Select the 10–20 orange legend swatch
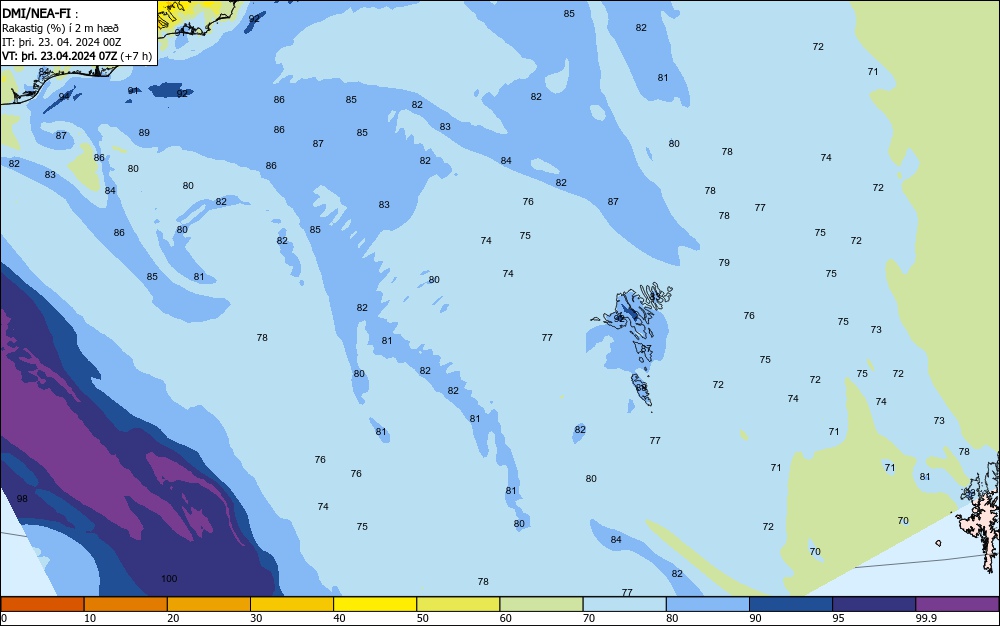Screen dimensions: 1000x626 (x=126, y=604)
